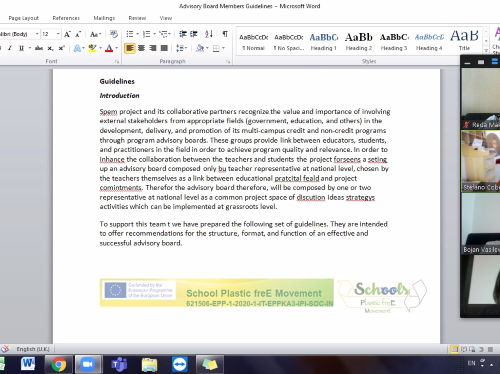Toggle Justify alignment
Image resolution: width=500 pixels, height=374 pixels.
coord(164,48)
